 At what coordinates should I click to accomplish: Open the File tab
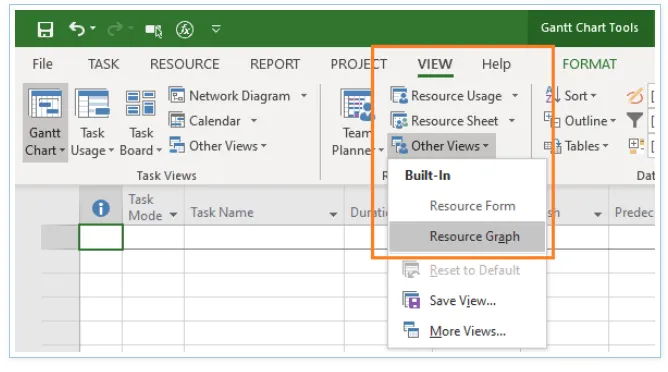[x=43, y=64]
